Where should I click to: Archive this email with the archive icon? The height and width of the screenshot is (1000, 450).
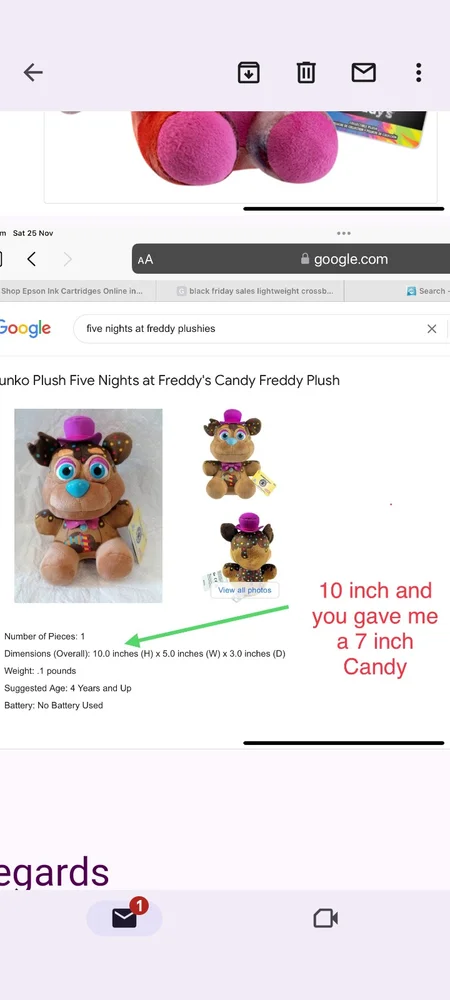pos(249,73)
